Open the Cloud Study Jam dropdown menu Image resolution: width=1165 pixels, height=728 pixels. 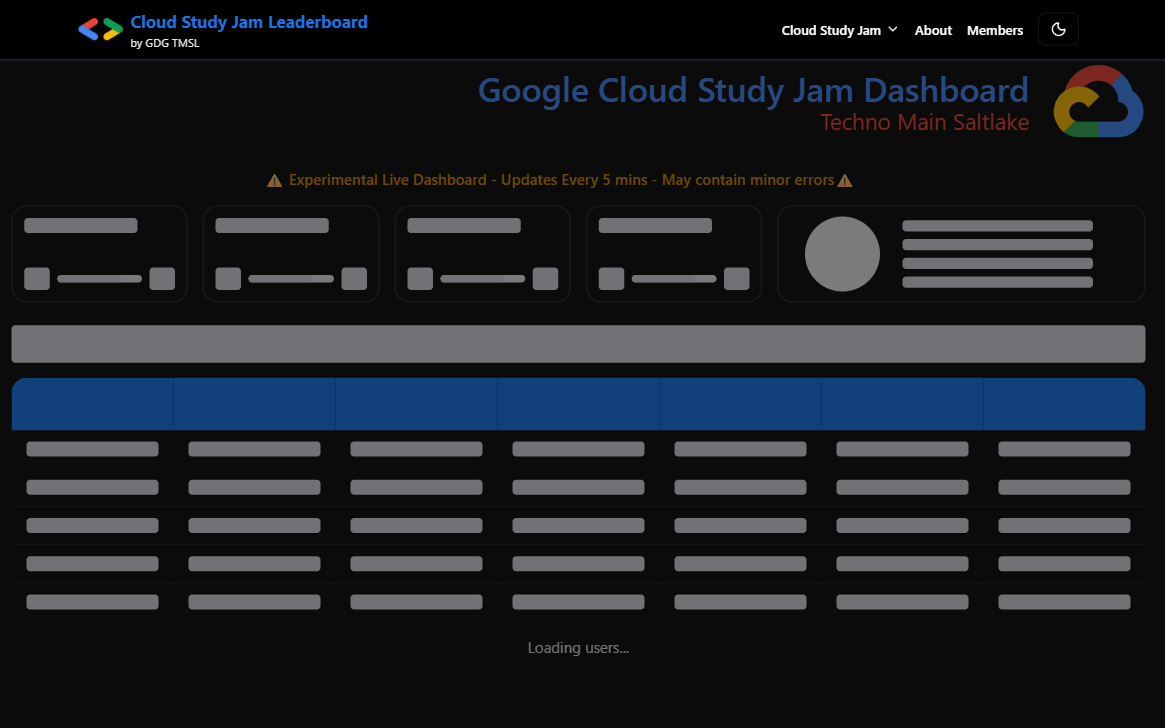831,30
